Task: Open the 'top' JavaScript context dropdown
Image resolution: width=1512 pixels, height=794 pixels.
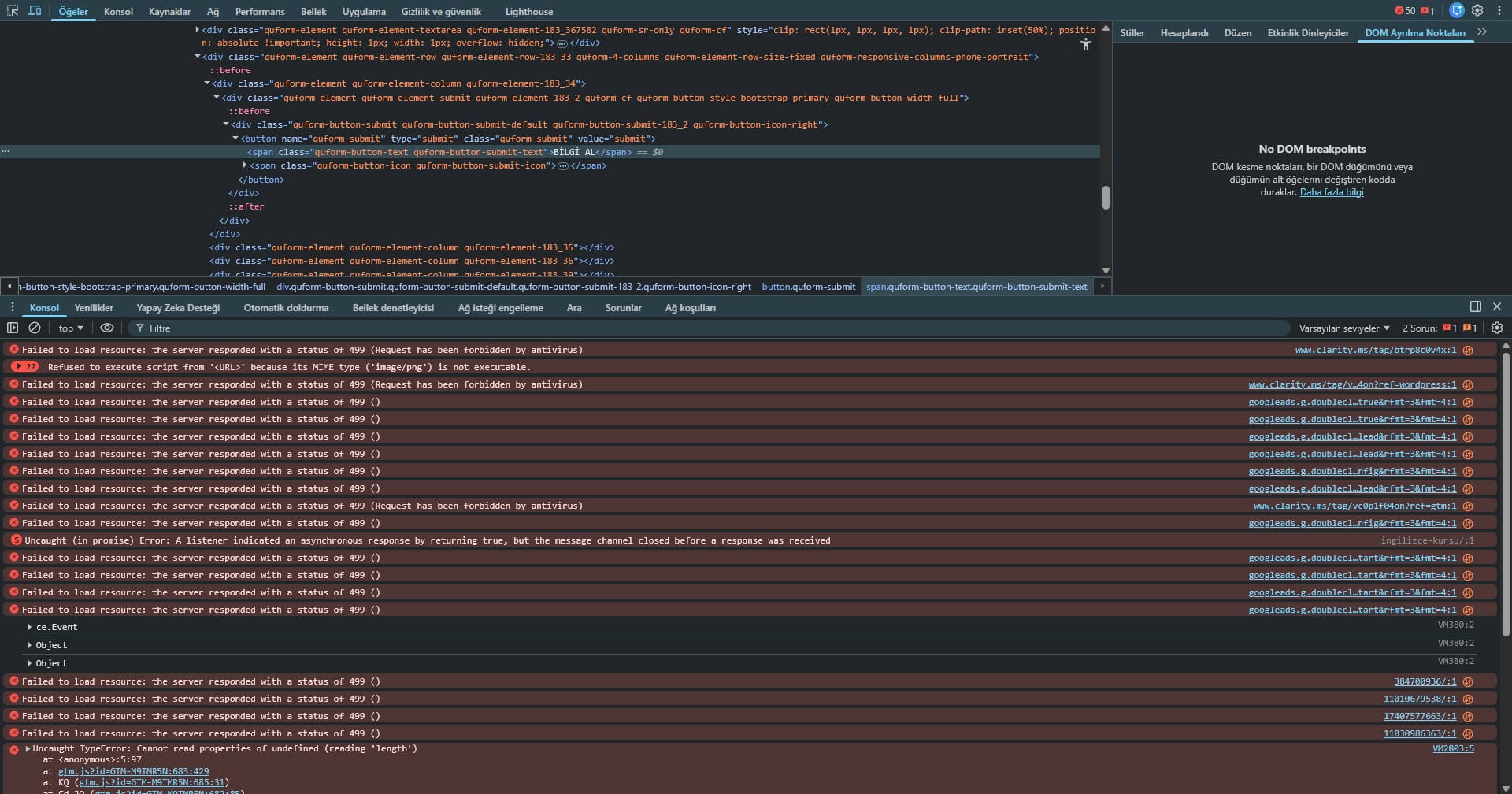Action: pos(71,328)
